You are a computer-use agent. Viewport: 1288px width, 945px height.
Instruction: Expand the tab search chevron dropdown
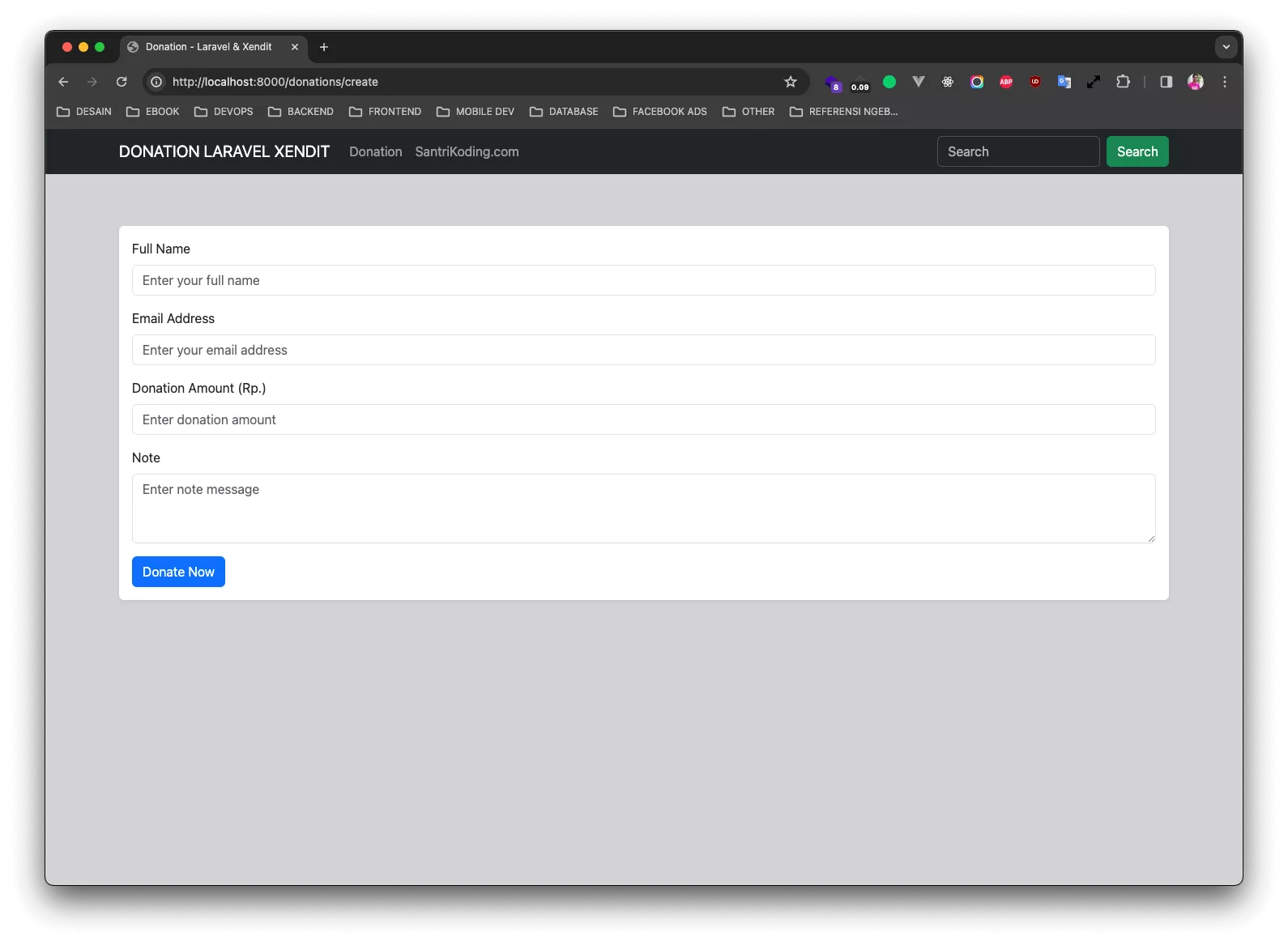coord(1226,47)
